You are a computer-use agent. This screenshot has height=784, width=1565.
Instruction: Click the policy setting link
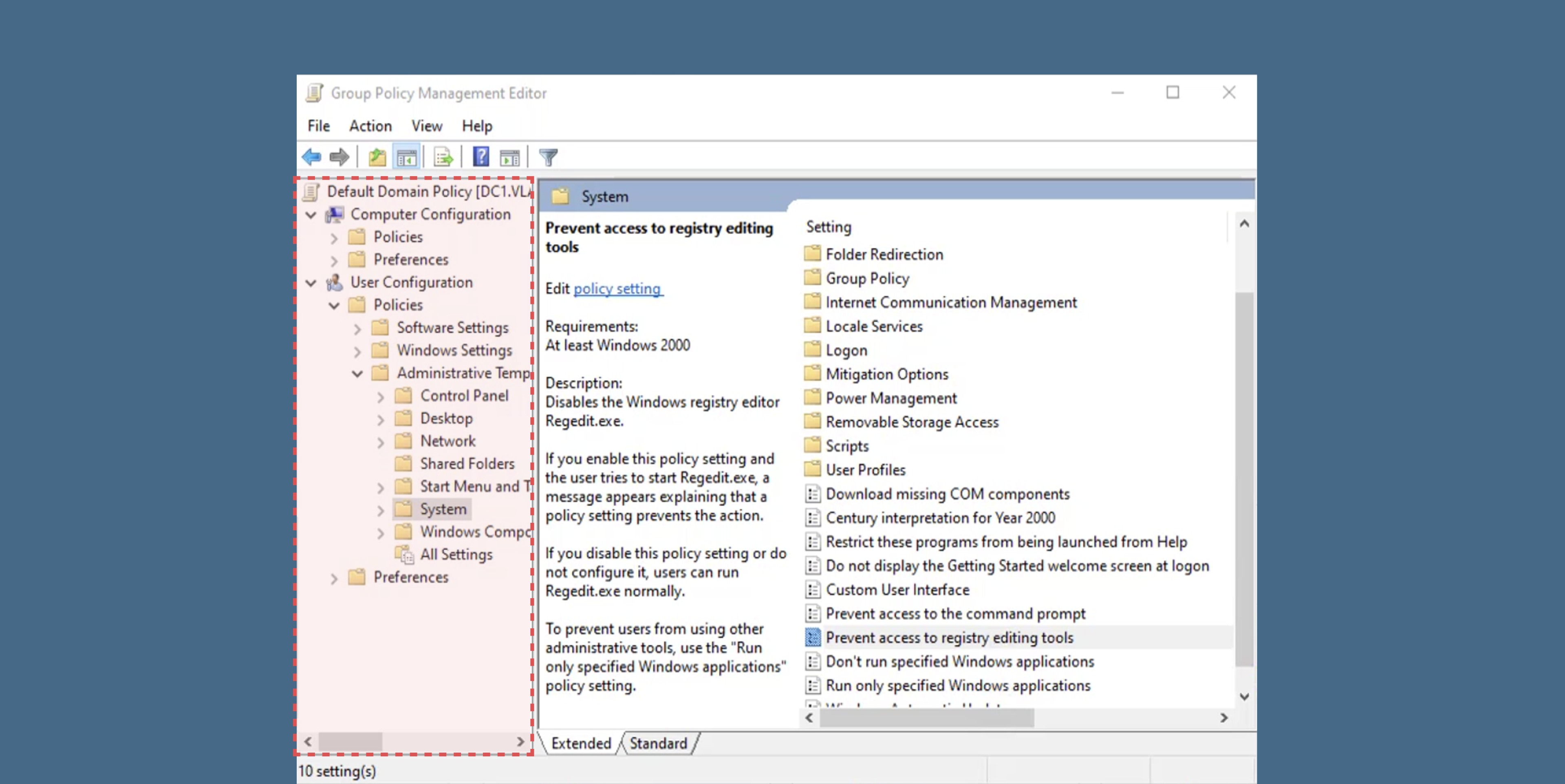pyautogui.click(x=617, y=288)
